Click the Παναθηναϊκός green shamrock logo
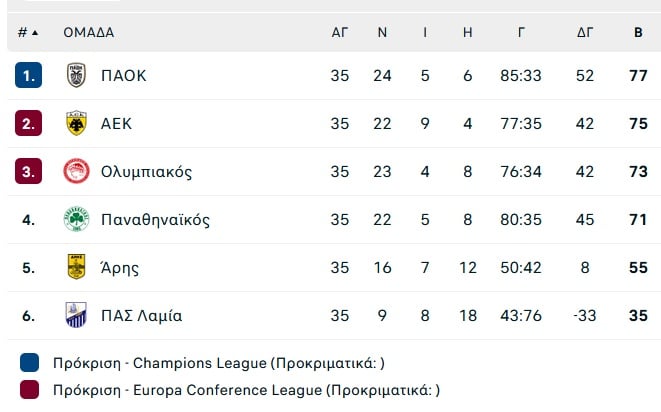Screen dimensions: 661x412 click(76, 219)
